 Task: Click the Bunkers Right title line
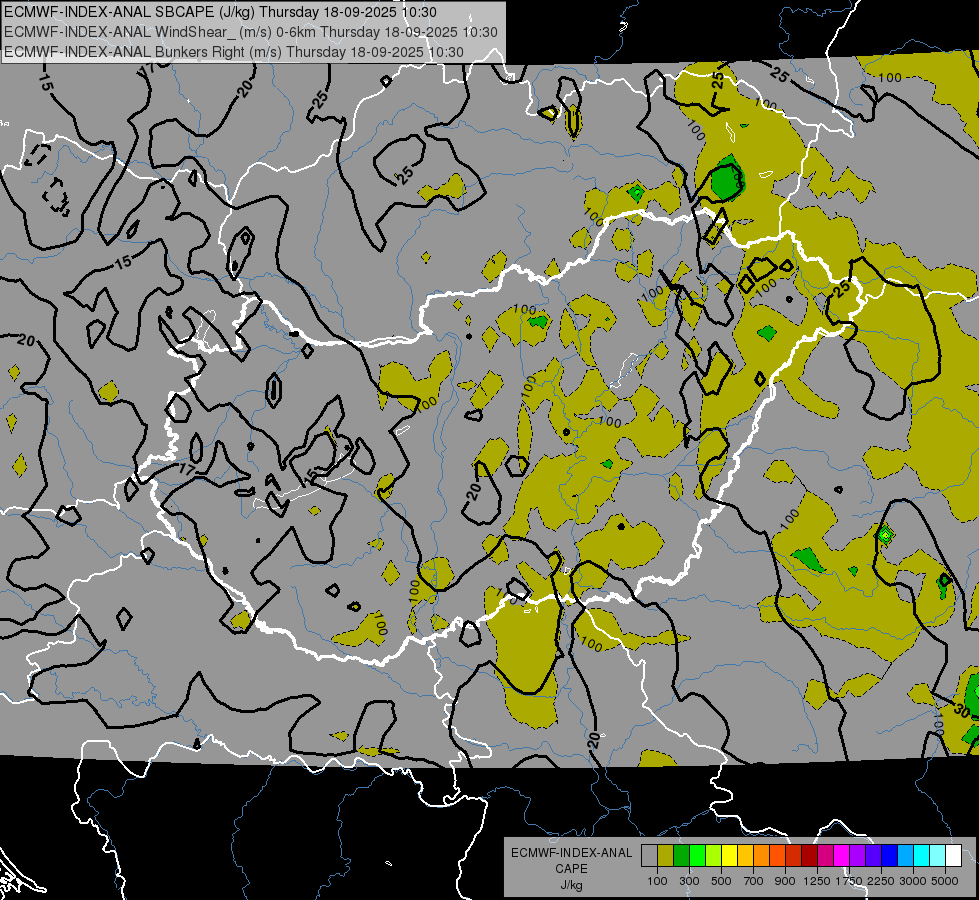[x=233, y=51]
